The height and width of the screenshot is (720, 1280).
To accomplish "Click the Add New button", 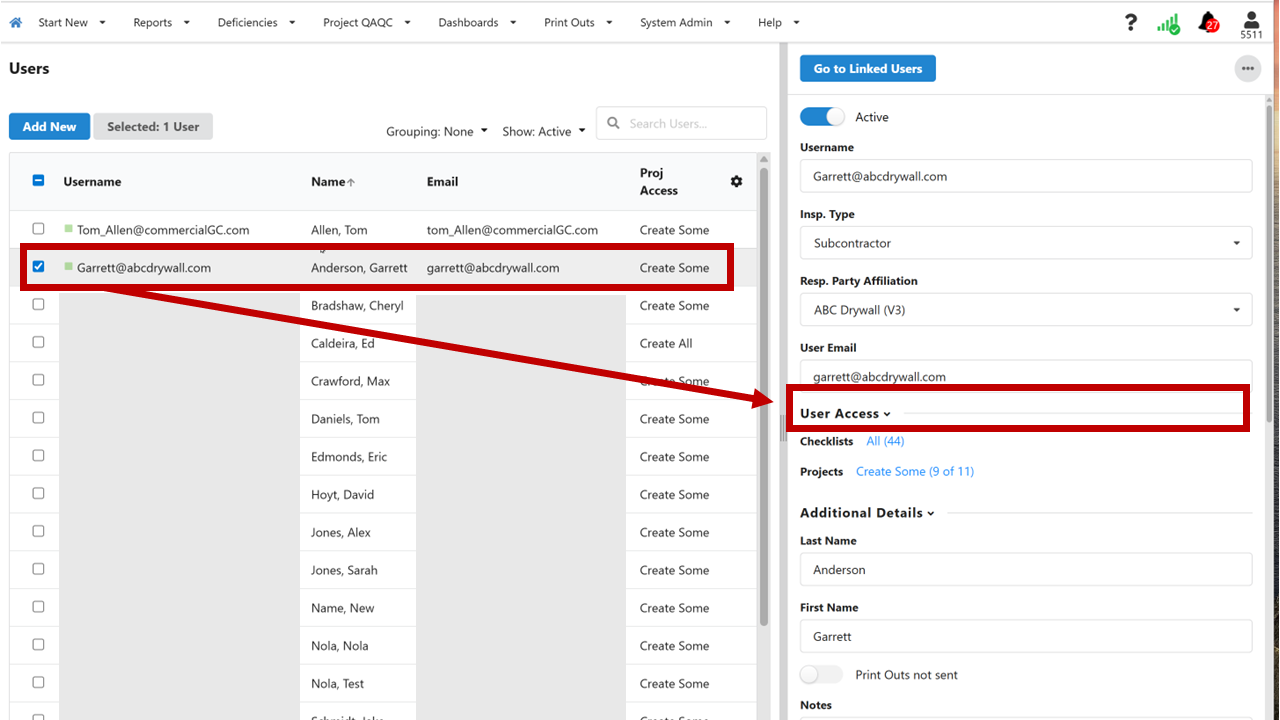I will (49, 127).
